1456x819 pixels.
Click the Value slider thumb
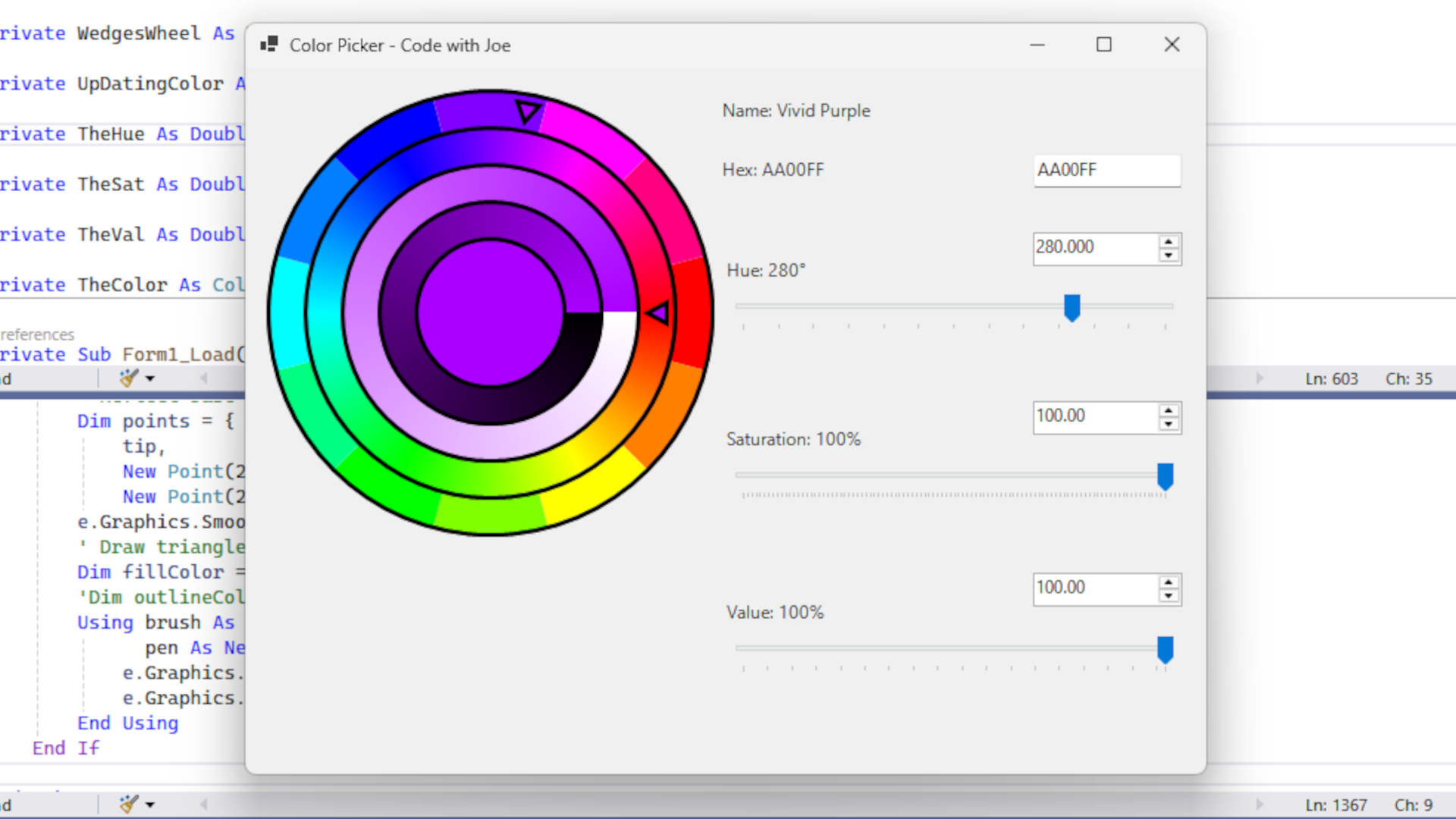1166,650
